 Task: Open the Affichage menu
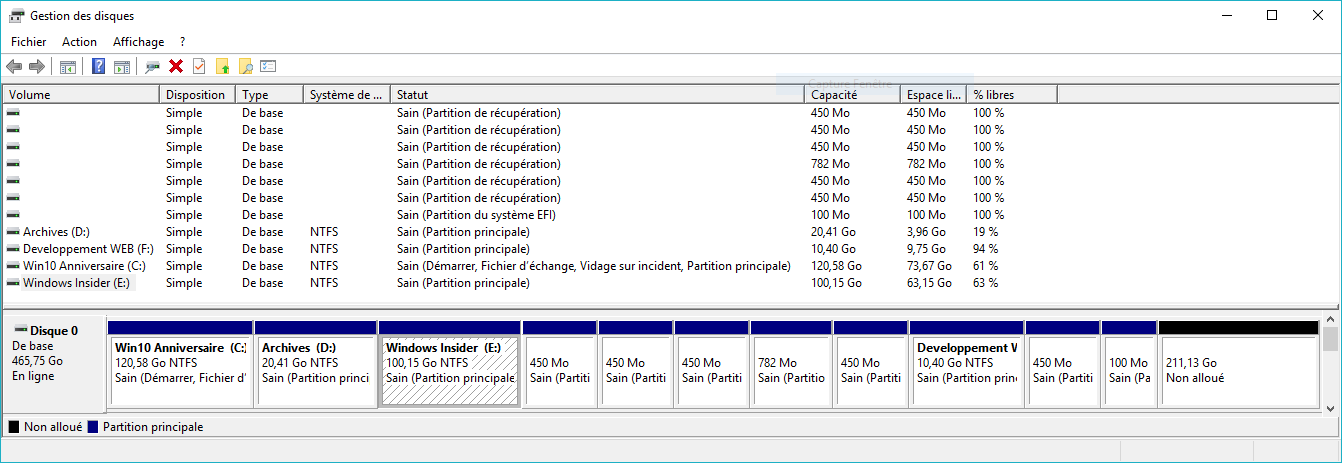[139, 42]
